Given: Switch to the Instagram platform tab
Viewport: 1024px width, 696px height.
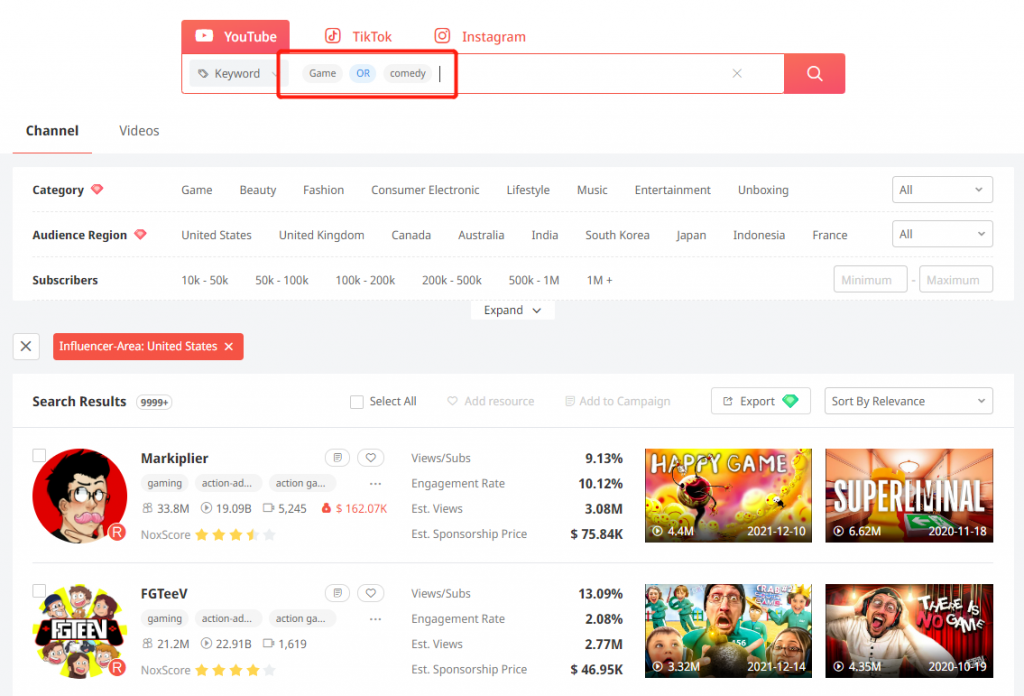Looking at the screenshot, I should (480, 37).
